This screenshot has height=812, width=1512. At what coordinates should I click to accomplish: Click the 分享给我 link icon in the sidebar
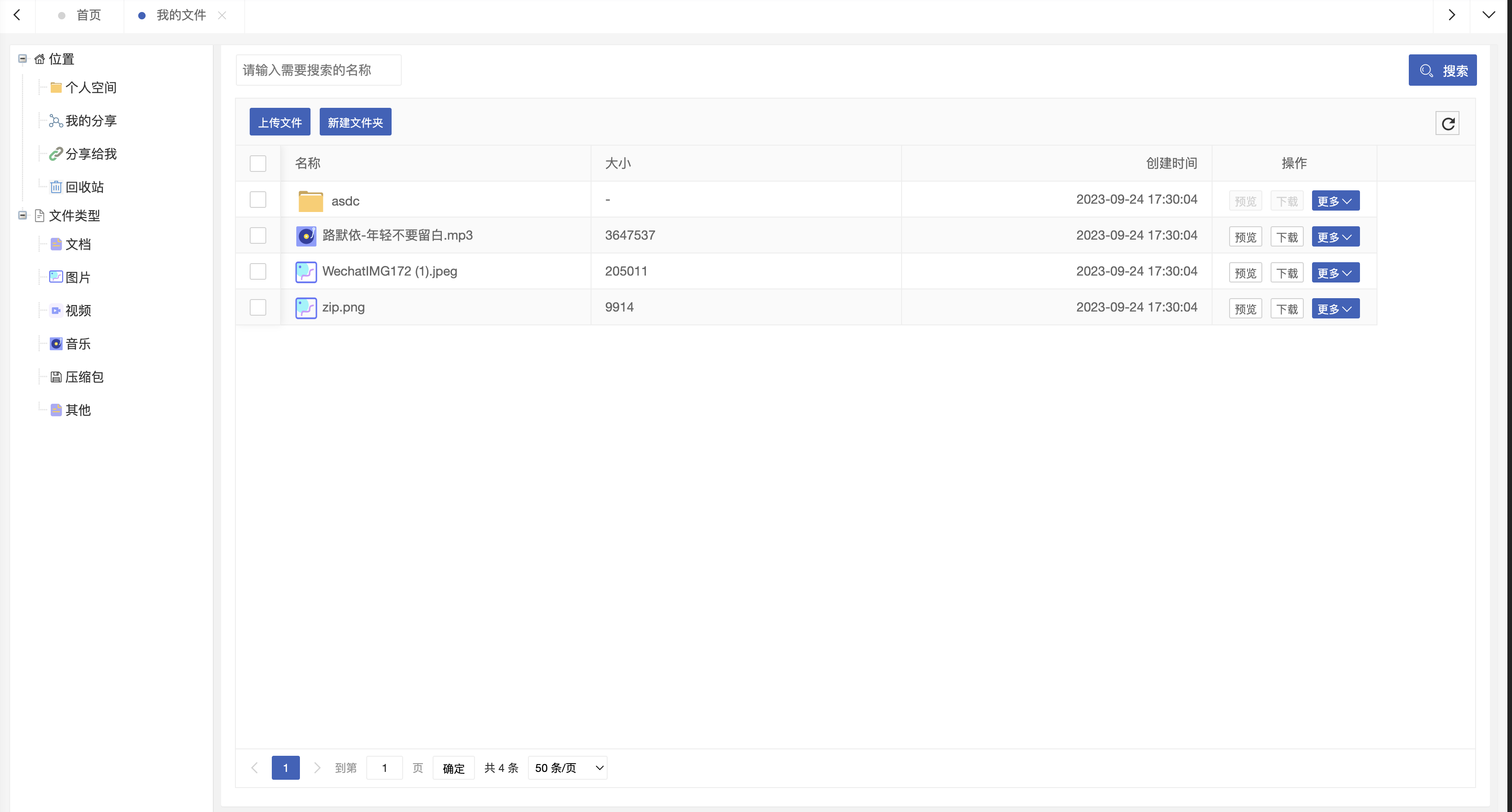coord(56,154)
